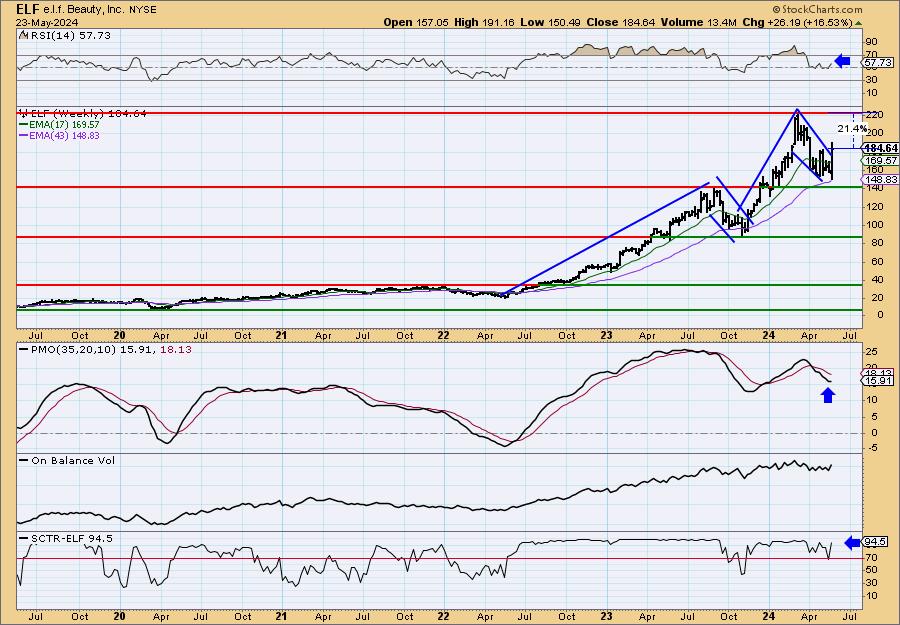Image resolution: width=900 pixels, height=625 pixels.
Task: Click the ELF (Weekly) price legend
Action: coord(83,114)
